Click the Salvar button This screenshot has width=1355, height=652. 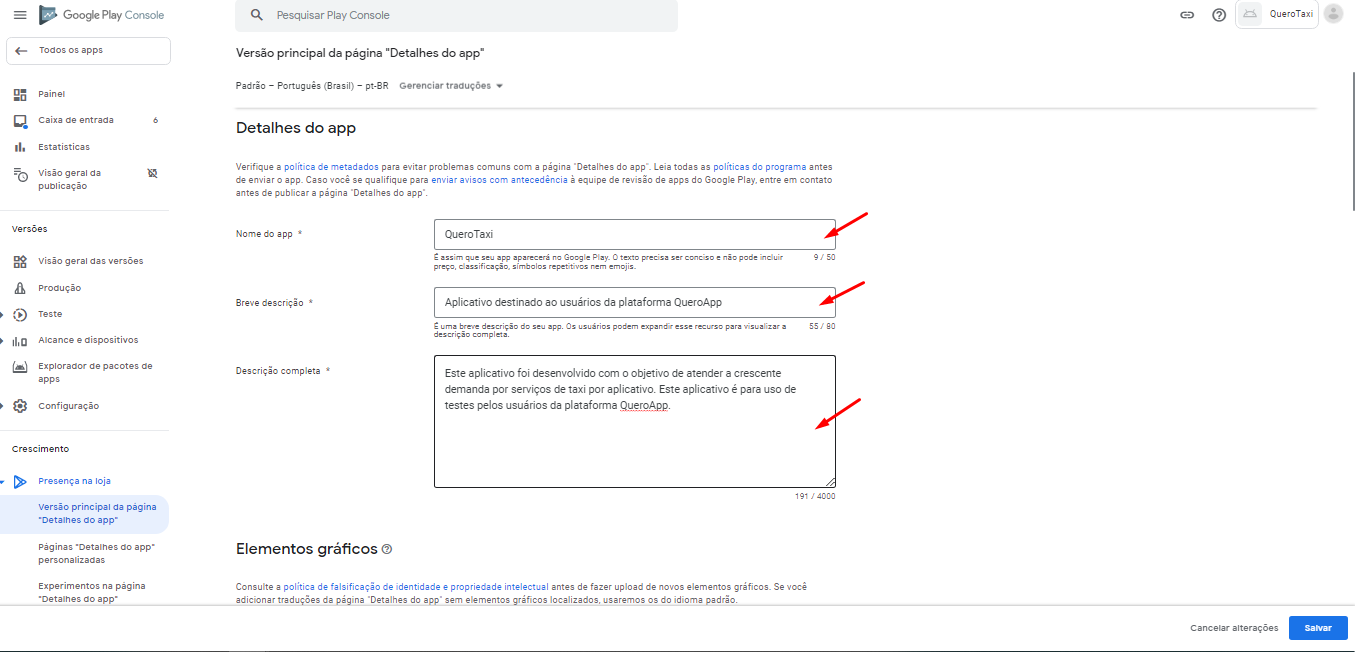pos(1318,628)
